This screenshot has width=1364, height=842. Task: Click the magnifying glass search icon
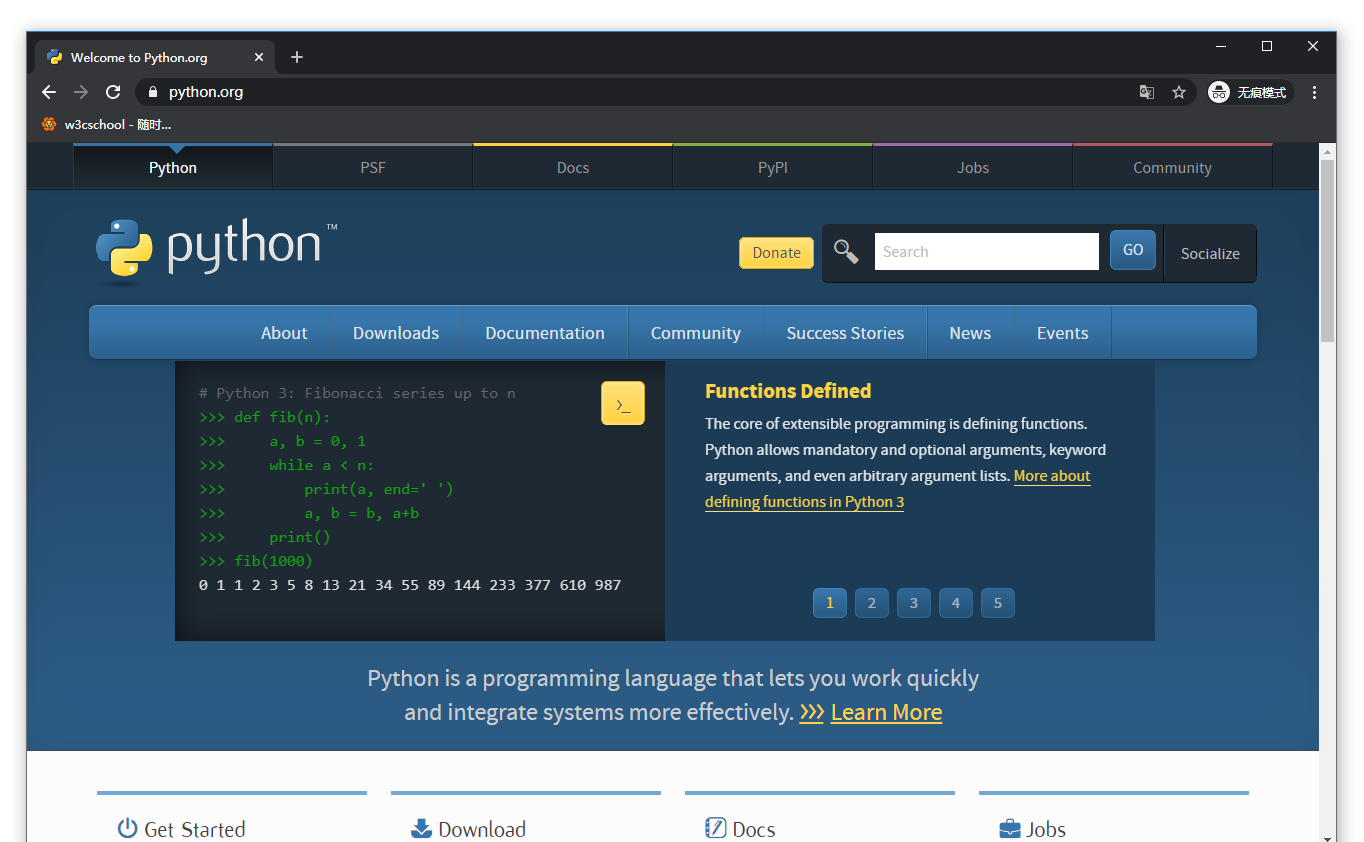pos(846,252)
